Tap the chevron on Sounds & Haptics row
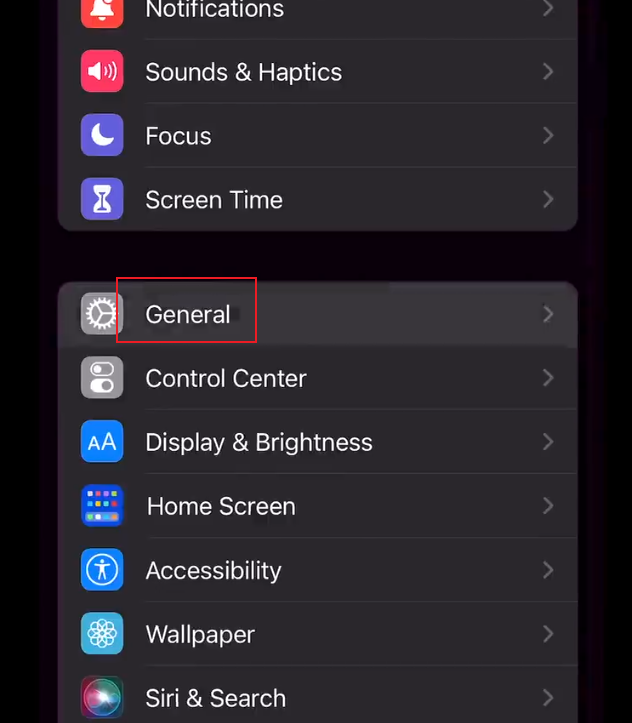The width and height of the screenshot is (632, 723). 548,71
